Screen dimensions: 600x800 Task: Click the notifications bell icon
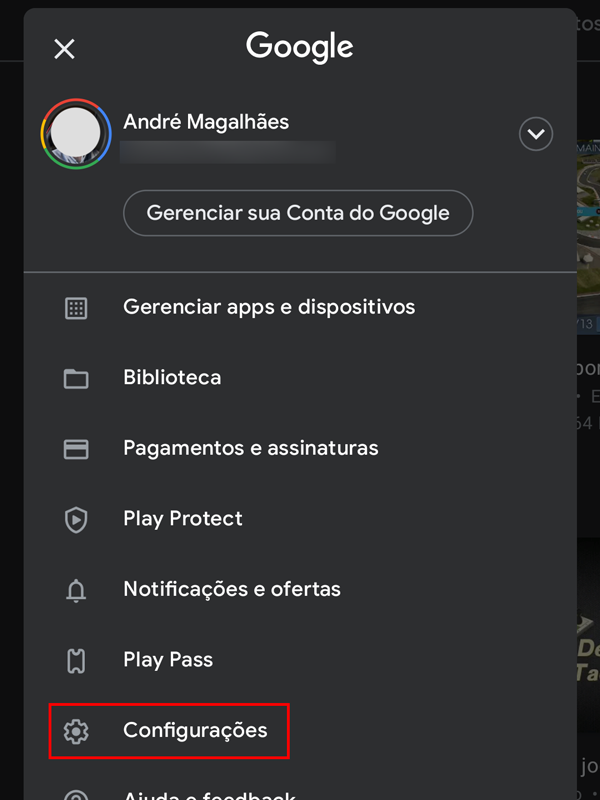(x=76, y=590)
